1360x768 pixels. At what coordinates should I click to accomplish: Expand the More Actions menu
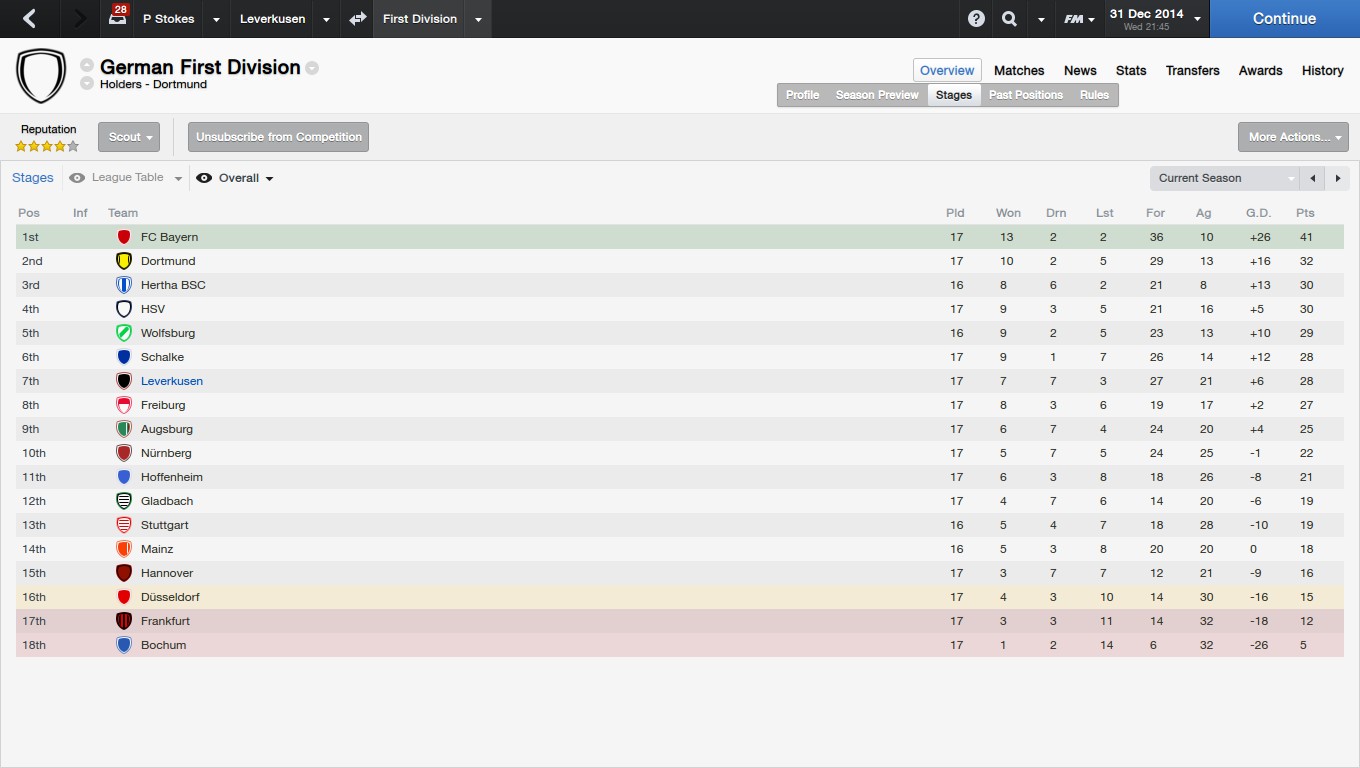1293,137
